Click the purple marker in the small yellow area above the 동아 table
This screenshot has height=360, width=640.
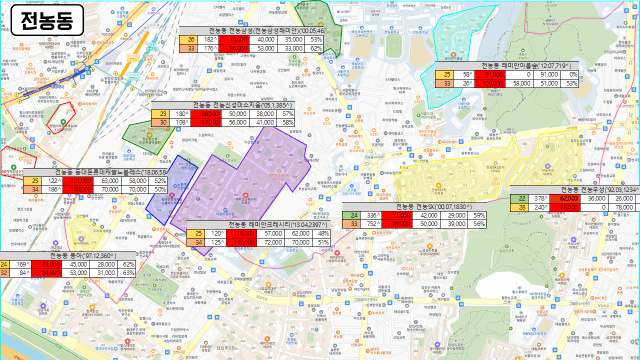(81, 239)
